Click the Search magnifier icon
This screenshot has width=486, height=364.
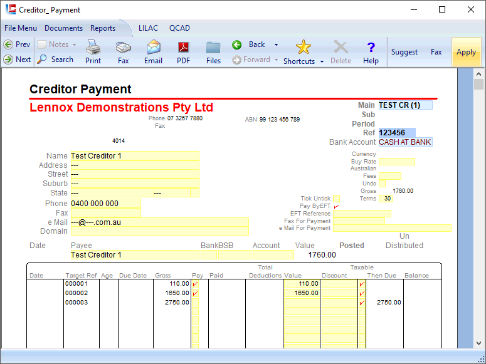[42, 59]
